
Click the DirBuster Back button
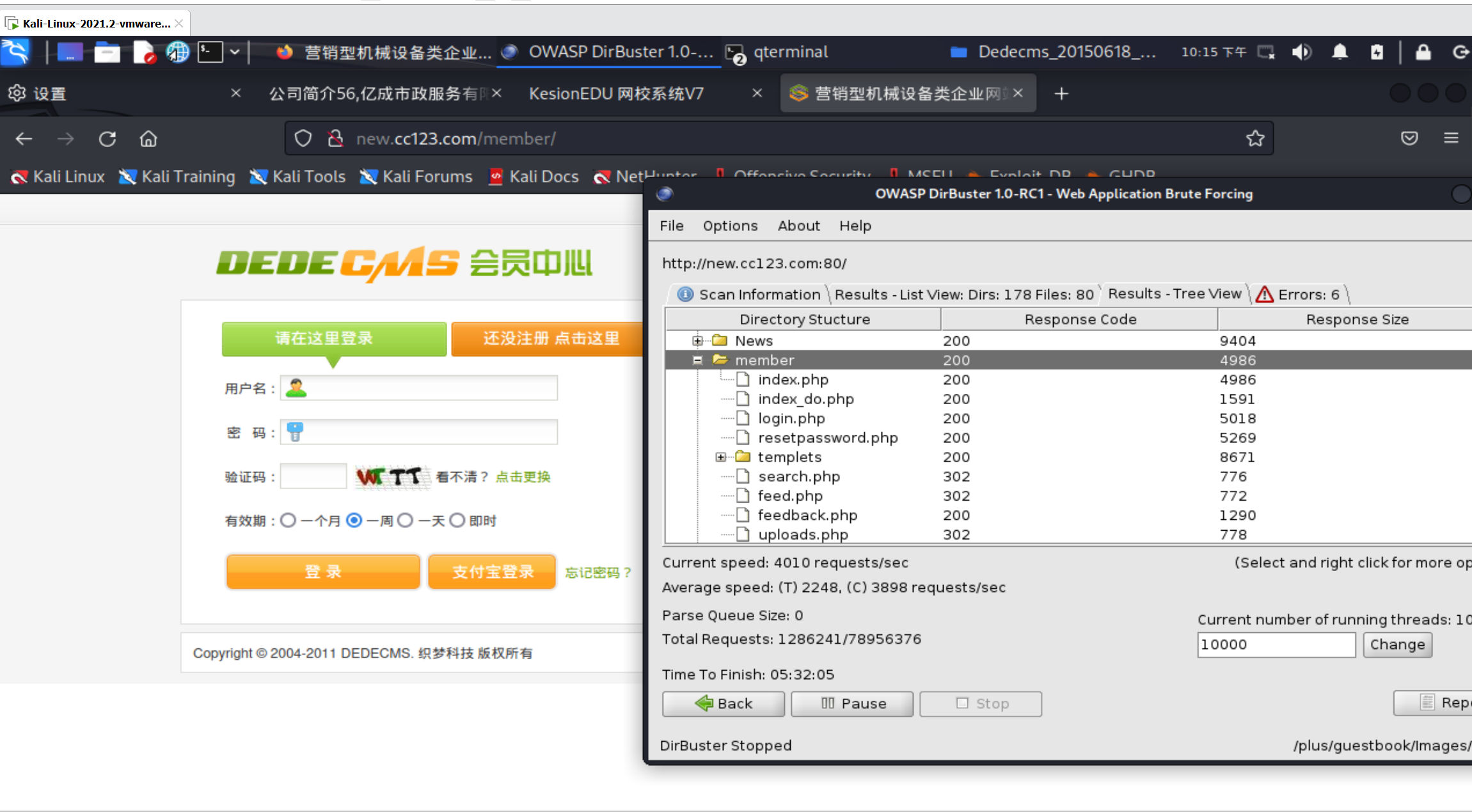(x=724, y=703)
